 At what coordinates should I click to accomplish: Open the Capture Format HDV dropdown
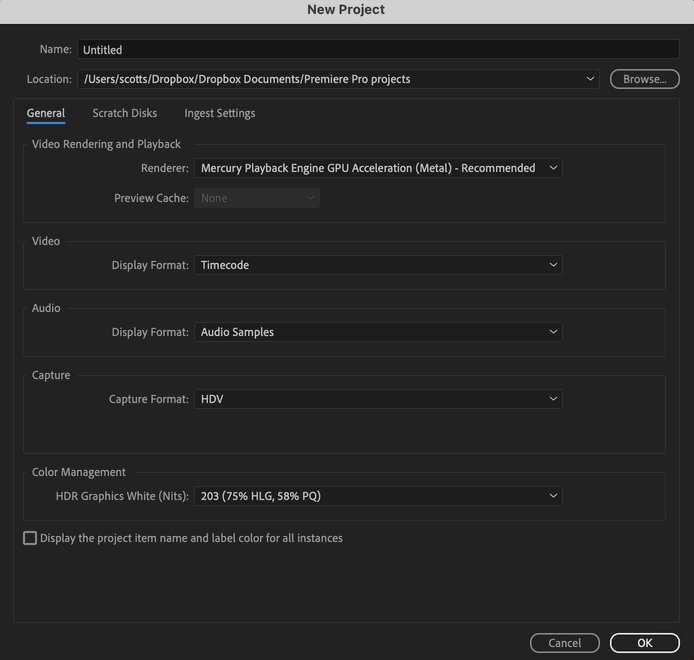click(x=378, y=399)
